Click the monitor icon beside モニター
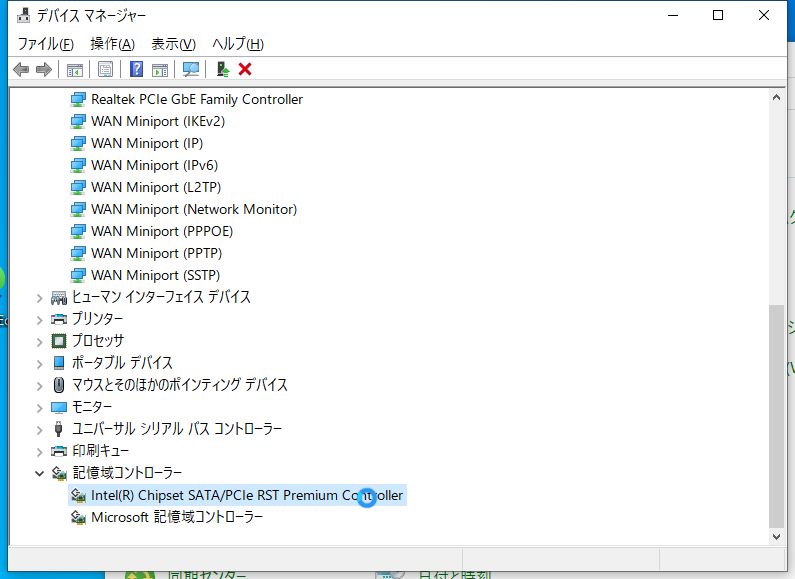This screenshot has width=795, height=579. [59, 407]
